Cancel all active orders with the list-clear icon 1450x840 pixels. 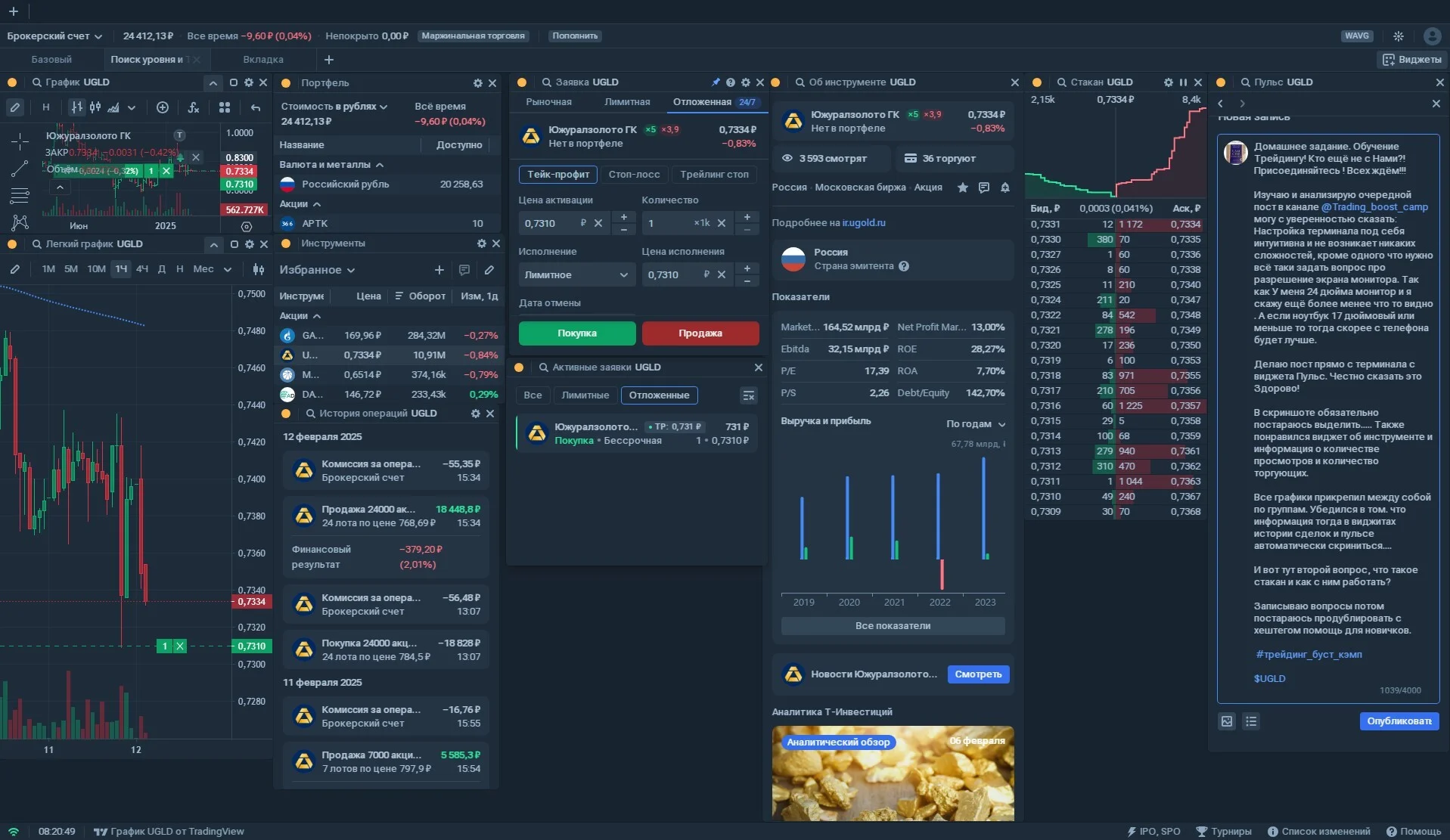[748, 395]
